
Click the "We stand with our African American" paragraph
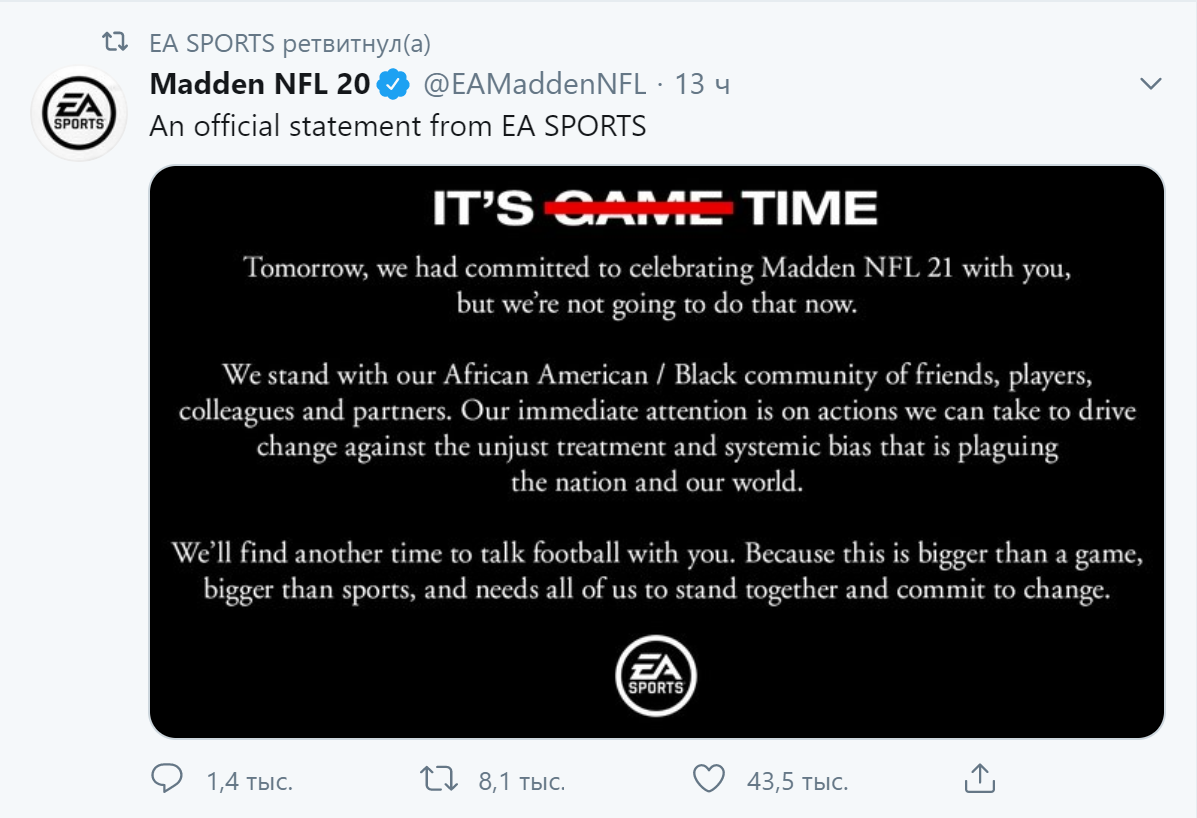tap(656, 429)
